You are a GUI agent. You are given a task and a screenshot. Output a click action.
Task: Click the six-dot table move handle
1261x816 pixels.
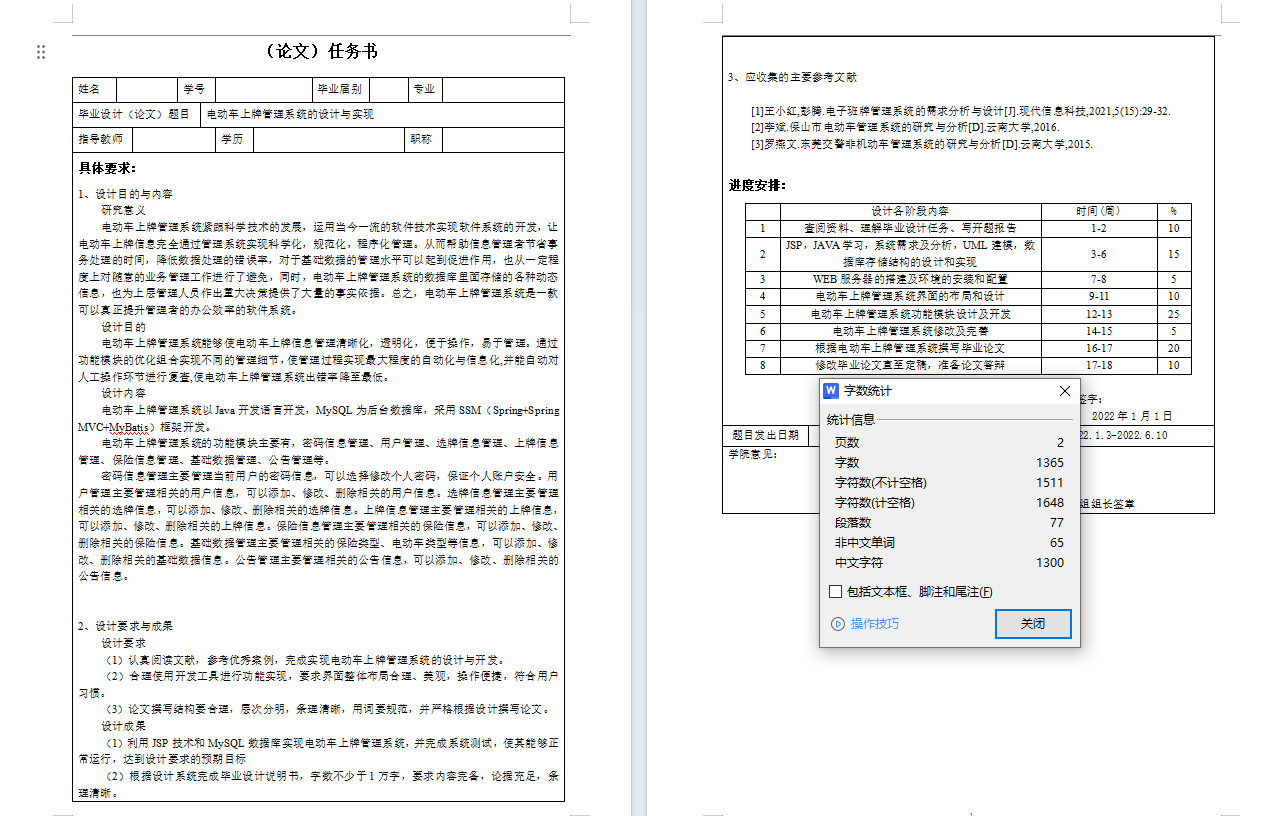(40, 52)
